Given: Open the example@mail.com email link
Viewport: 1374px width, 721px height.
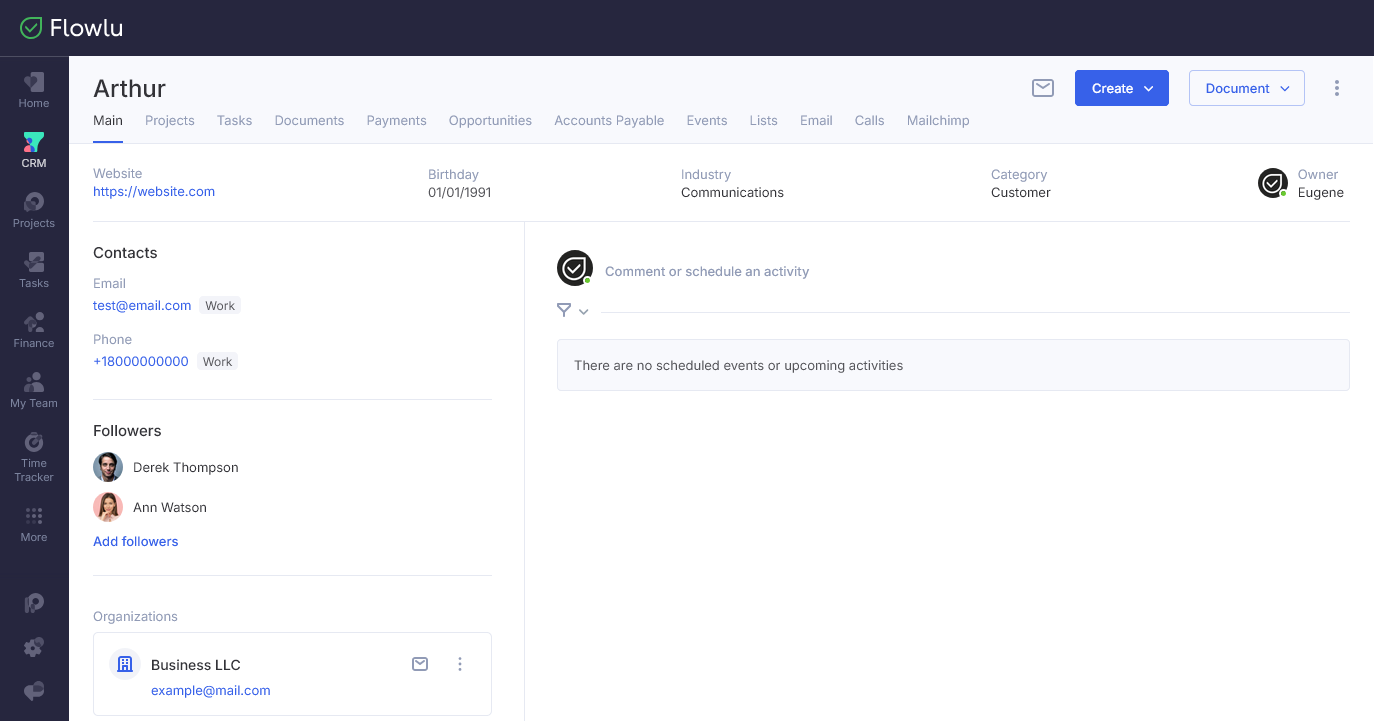Looking at the screenshot, I should point(211,691).
